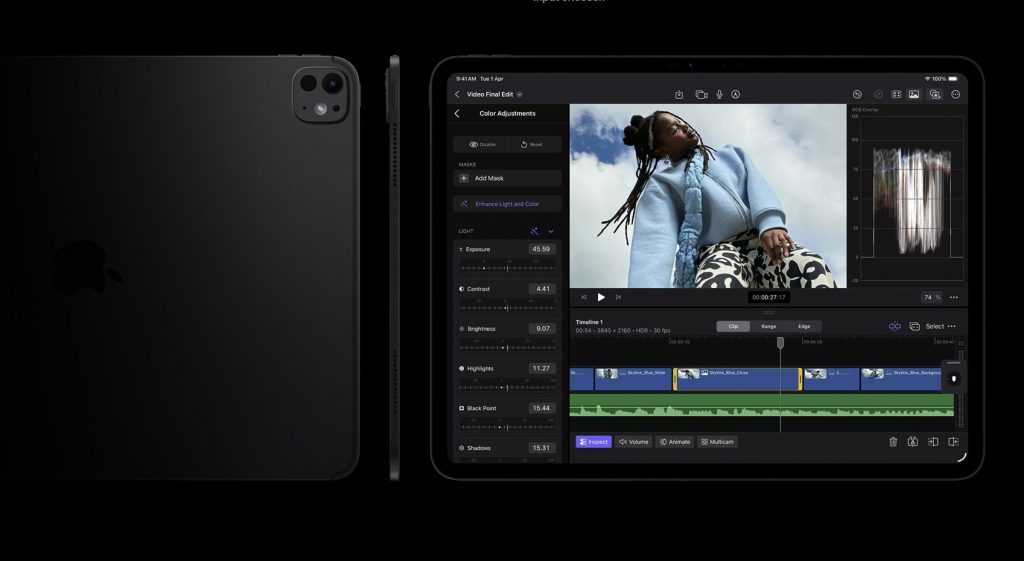Toggle timeline snapping icon beside Select
1024x561 pixels.
[x=895, y=326]
